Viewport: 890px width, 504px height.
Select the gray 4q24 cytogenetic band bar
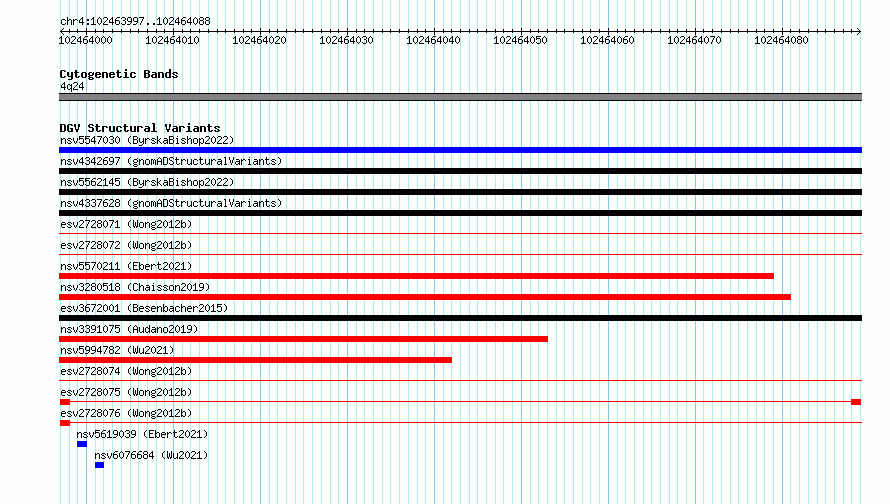pos(460,97)
